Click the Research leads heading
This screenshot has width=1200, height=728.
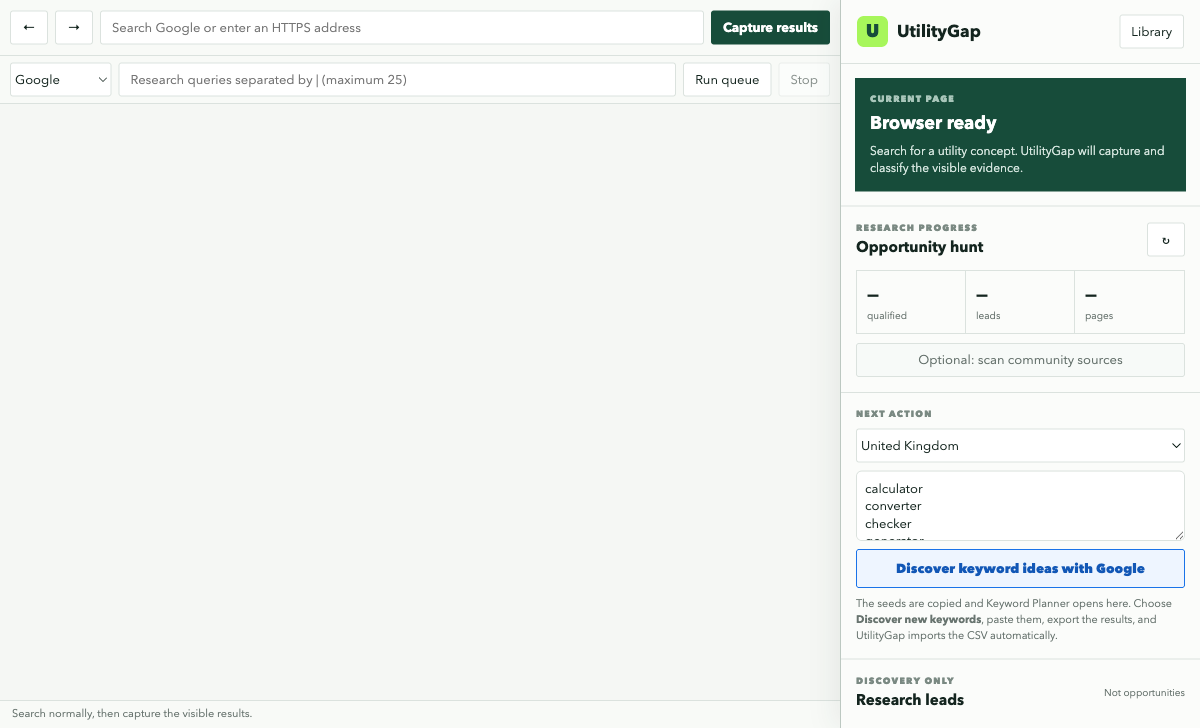(910, 700)
